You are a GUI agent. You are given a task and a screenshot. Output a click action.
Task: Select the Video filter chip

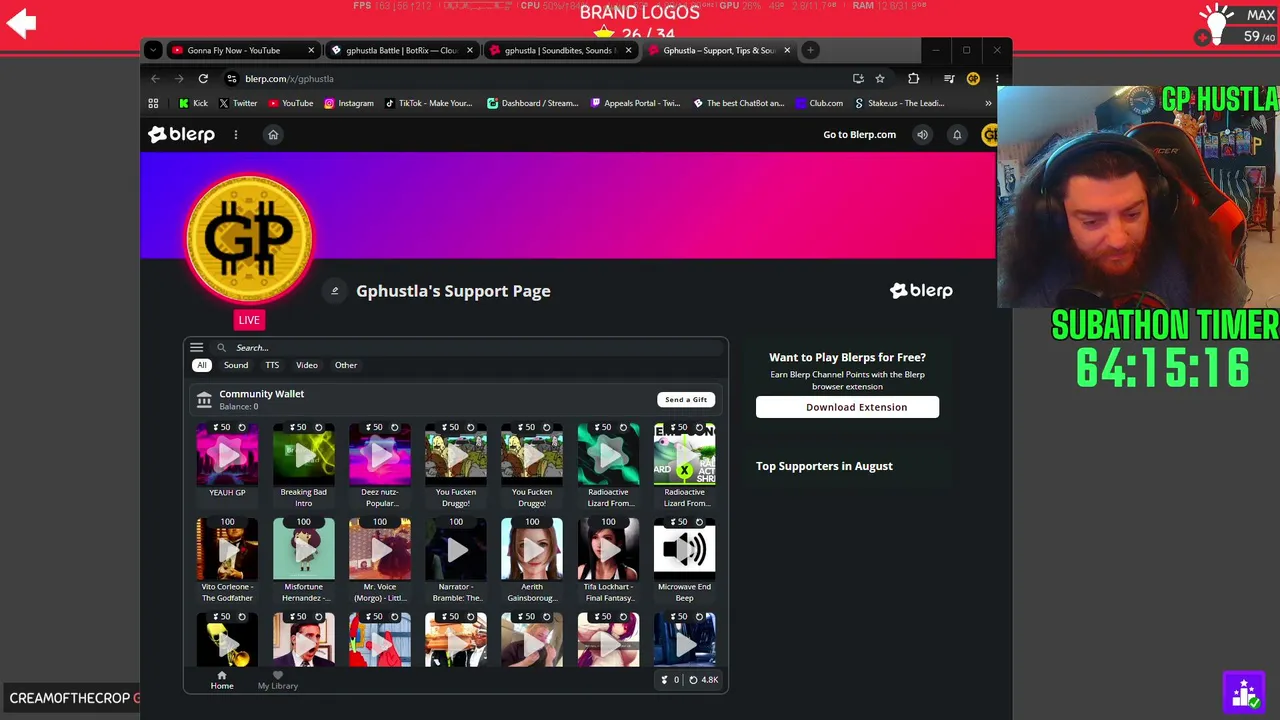pyautogui.click(x=307, y=365)
